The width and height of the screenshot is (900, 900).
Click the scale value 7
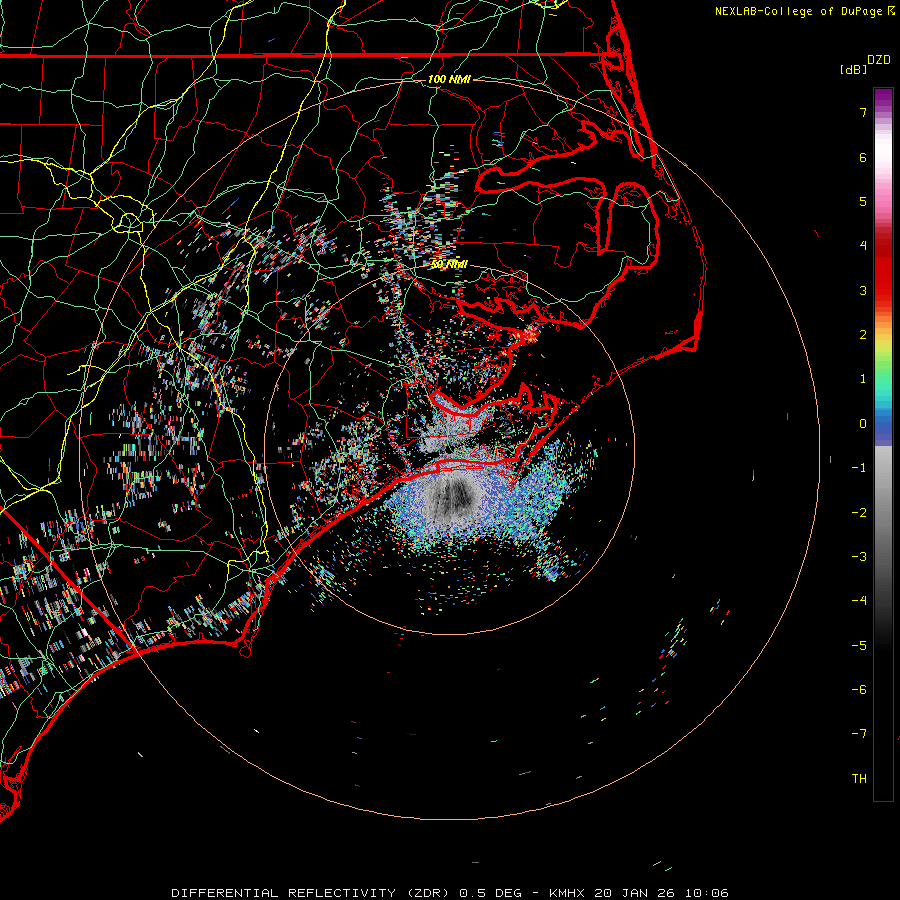[x=863, y=112]
